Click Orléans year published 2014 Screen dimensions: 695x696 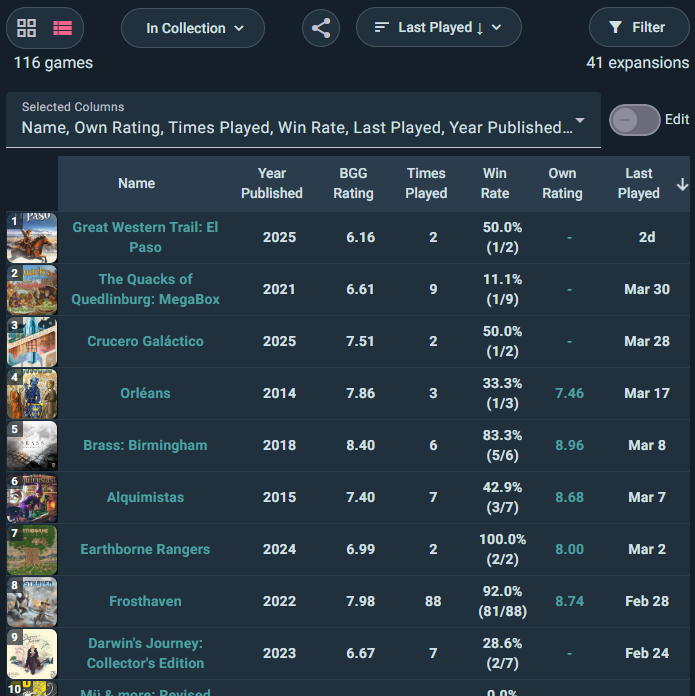pyautogui.click(x=279, y=393)
